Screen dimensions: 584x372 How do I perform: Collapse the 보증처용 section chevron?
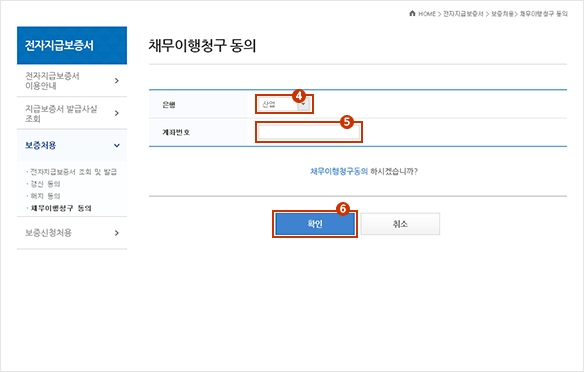(117, 145)
